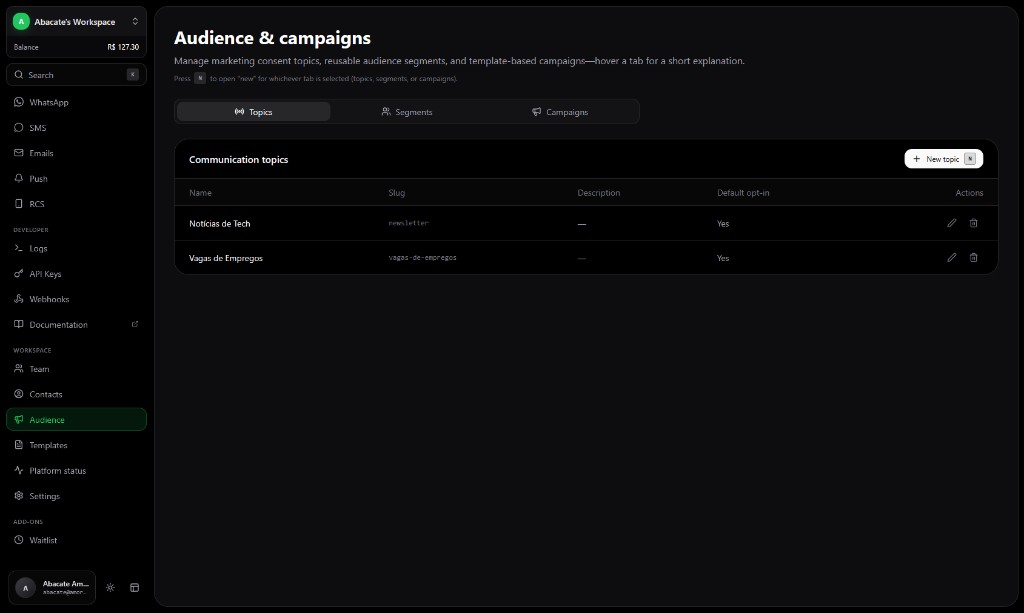View Platform status page
Viewport: 1024px width, 613px height.
pyautogui.click(x=57, y=470)
